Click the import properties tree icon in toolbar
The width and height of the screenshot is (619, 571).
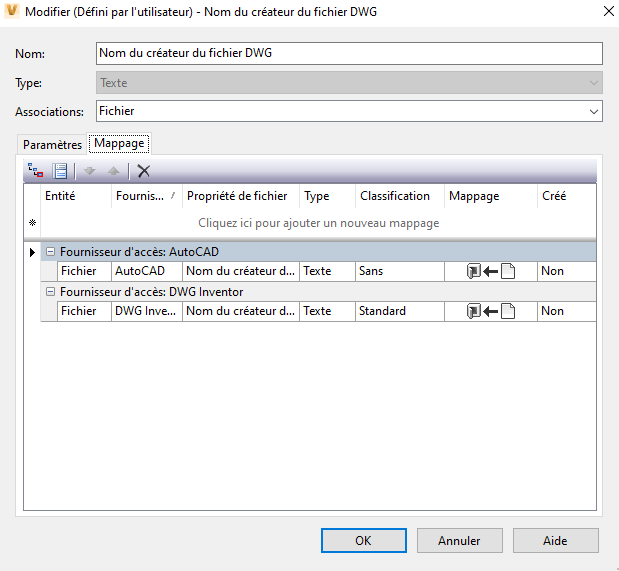(x=36, y=171)
